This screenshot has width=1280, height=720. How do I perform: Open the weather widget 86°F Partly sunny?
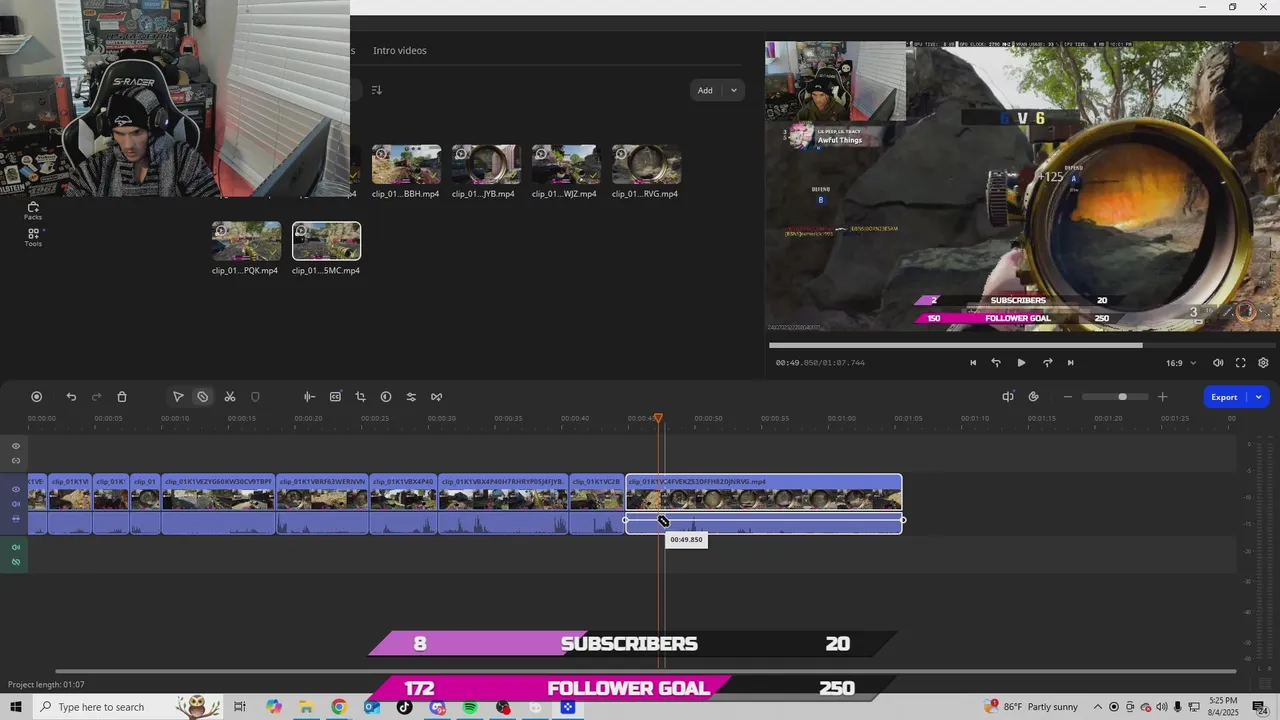[1032, 707]
